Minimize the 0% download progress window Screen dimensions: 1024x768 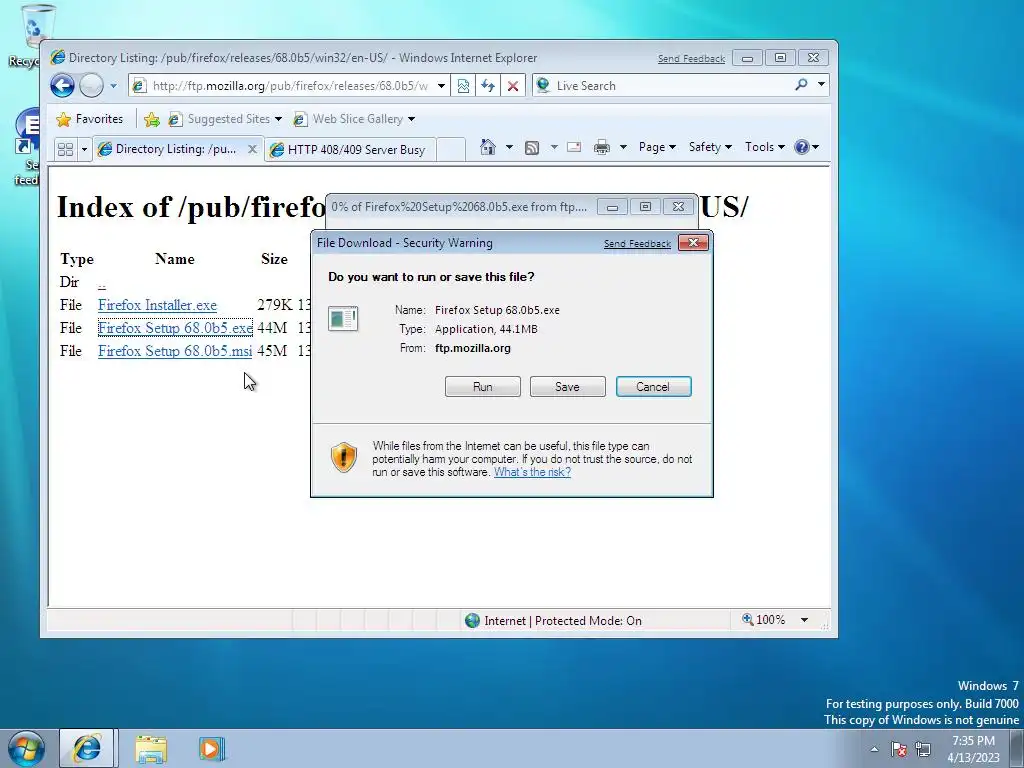click(612, 207)
